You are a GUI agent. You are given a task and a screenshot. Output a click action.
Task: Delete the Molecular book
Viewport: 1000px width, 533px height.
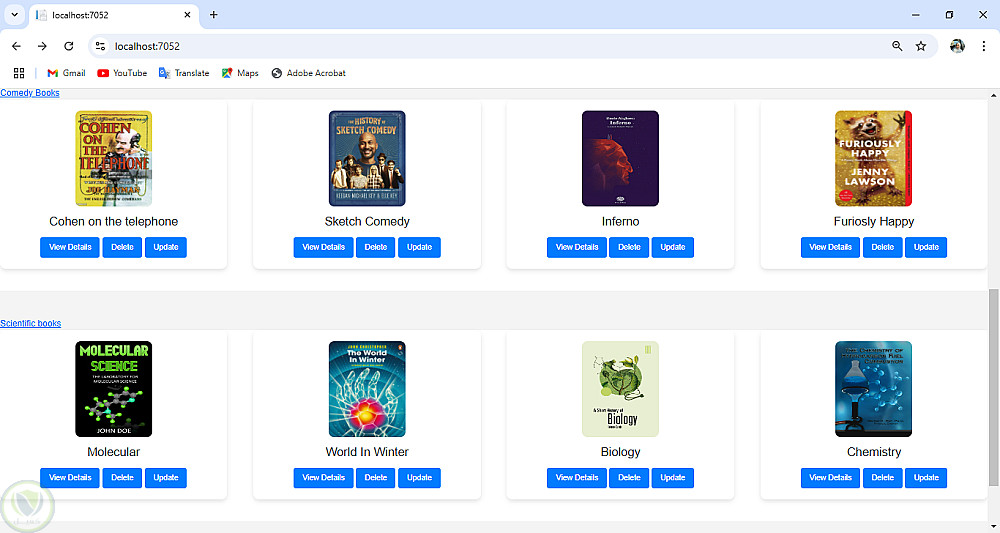(122, 478)
